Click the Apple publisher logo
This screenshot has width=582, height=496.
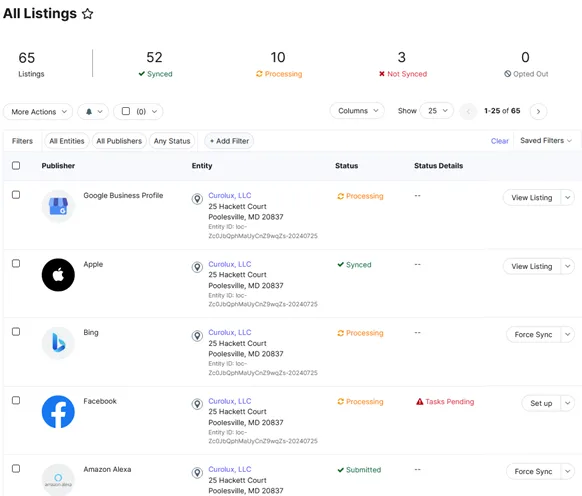coord(58,275)
